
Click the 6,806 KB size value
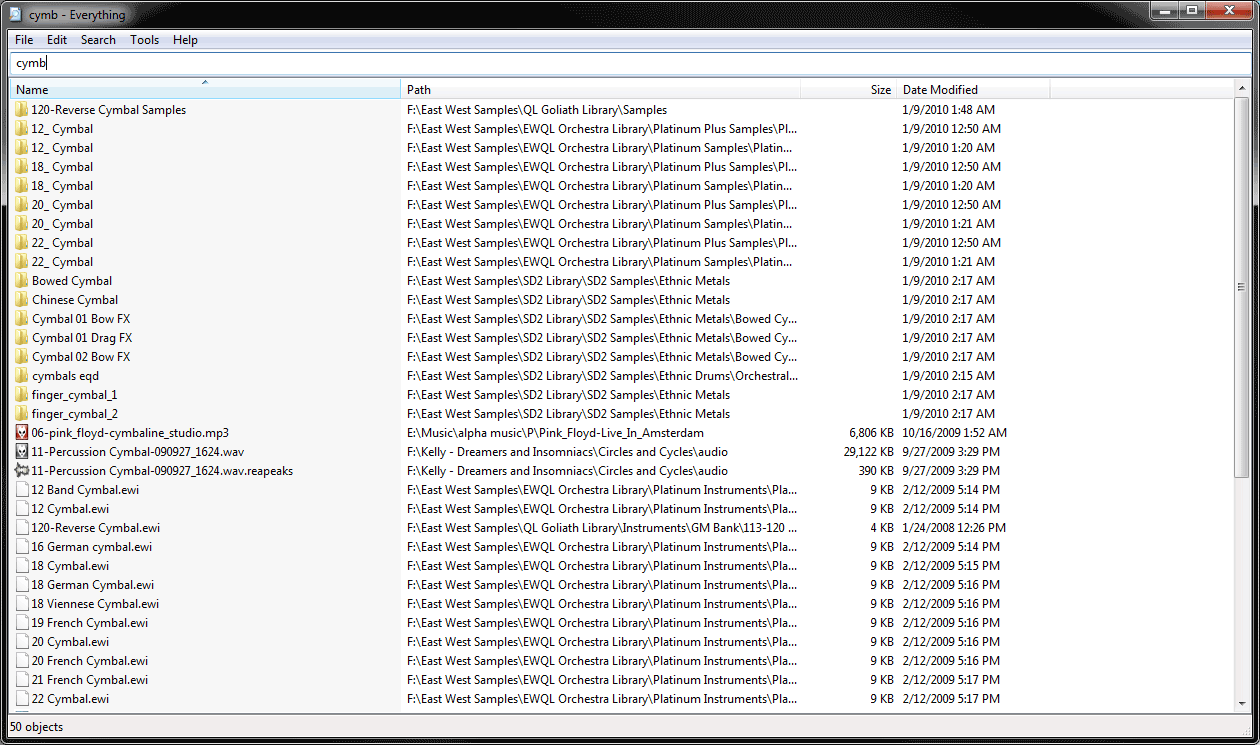(870, 433)
